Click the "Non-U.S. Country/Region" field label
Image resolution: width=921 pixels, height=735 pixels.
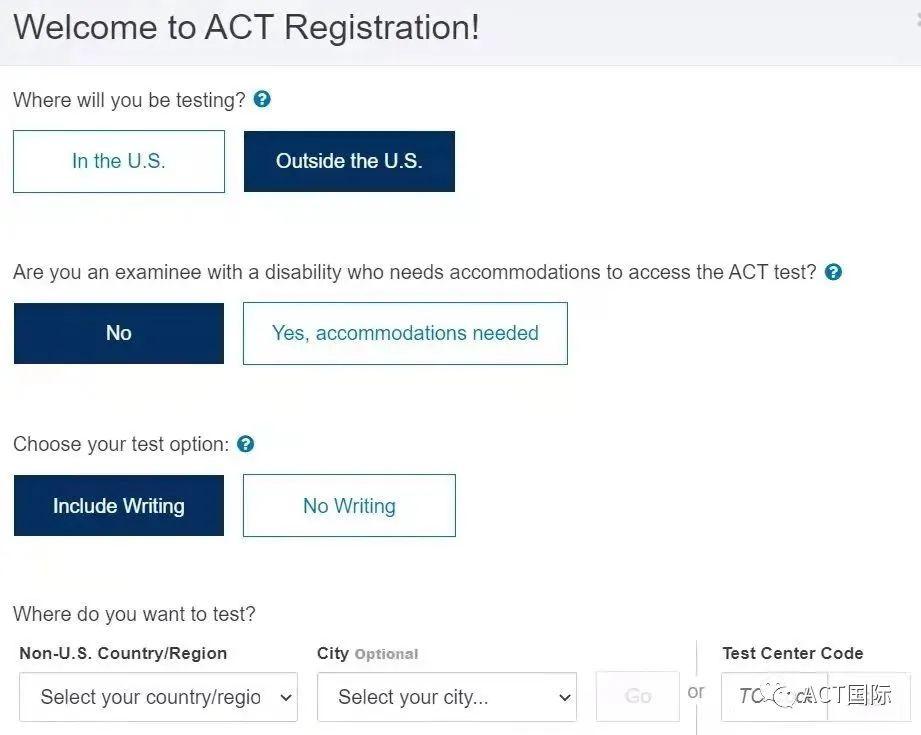tap(123, 654)
